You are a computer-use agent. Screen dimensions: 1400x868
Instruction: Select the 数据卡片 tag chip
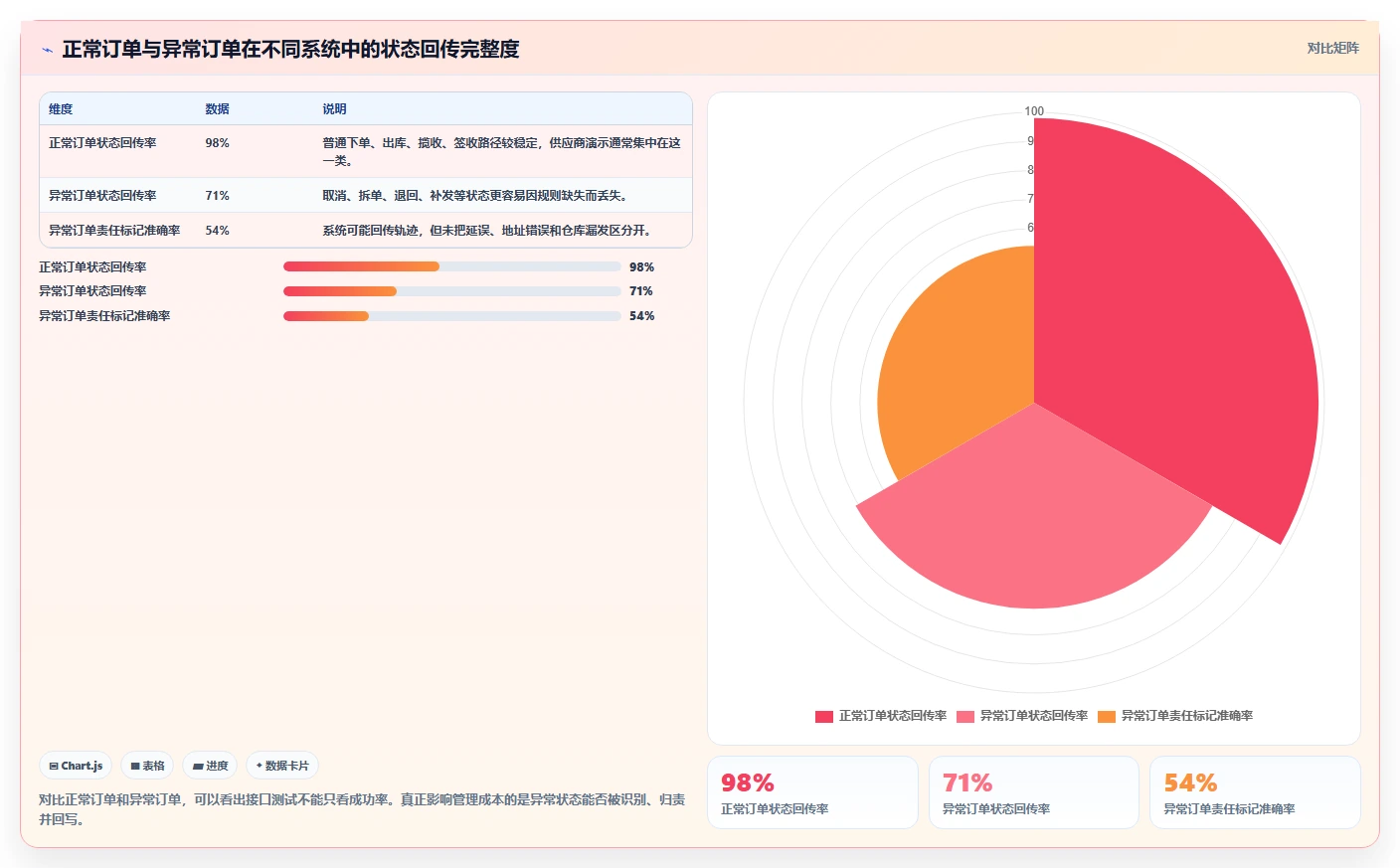click(282, 766)
